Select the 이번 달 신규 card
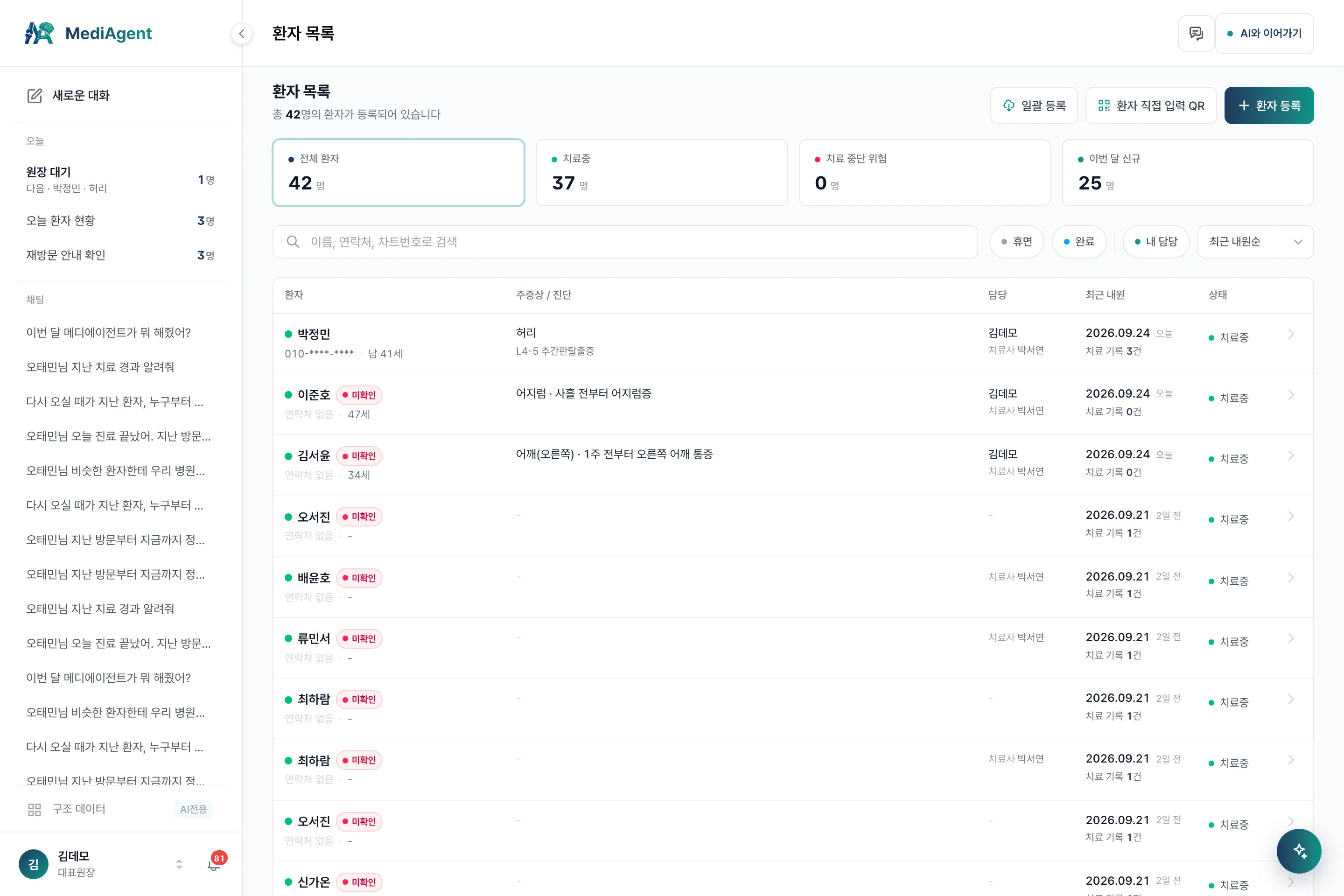Screen dimensions: 1344x896 click(x=1187, y=173)
